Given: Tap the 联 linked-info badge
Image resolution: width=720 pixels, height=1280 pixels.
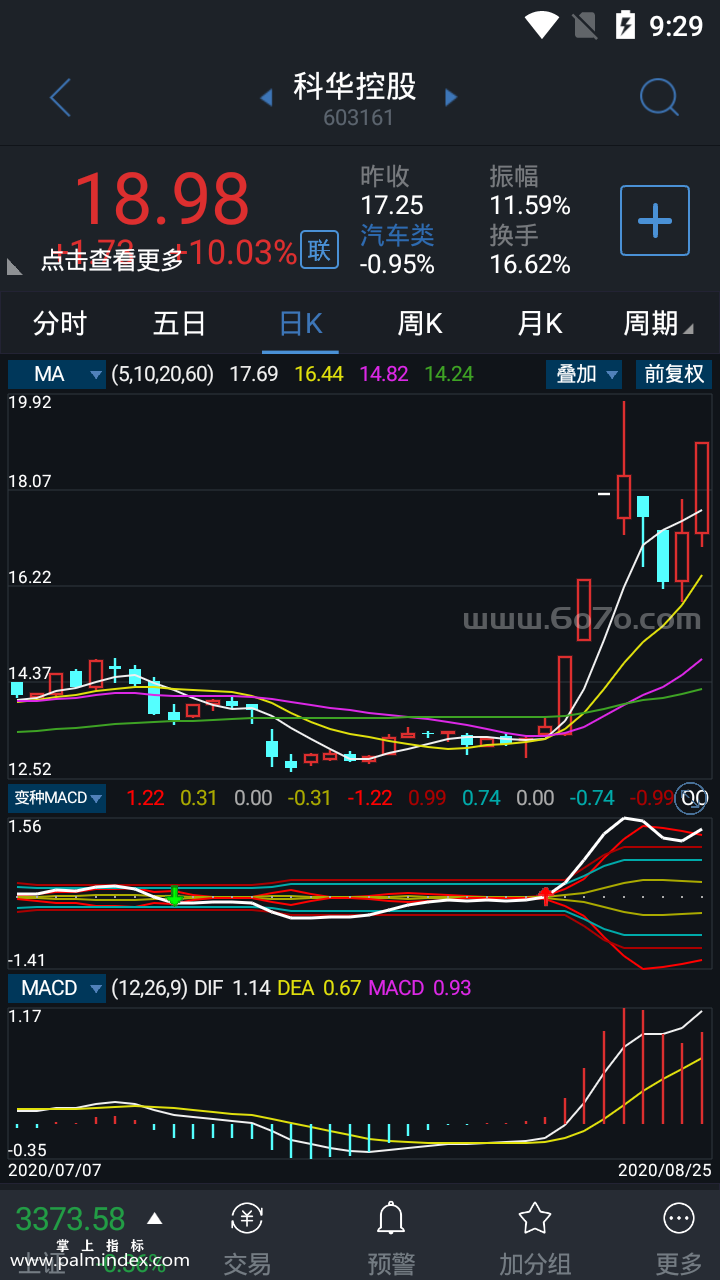Looking at the screenshot, I should (x=319, y=250).
